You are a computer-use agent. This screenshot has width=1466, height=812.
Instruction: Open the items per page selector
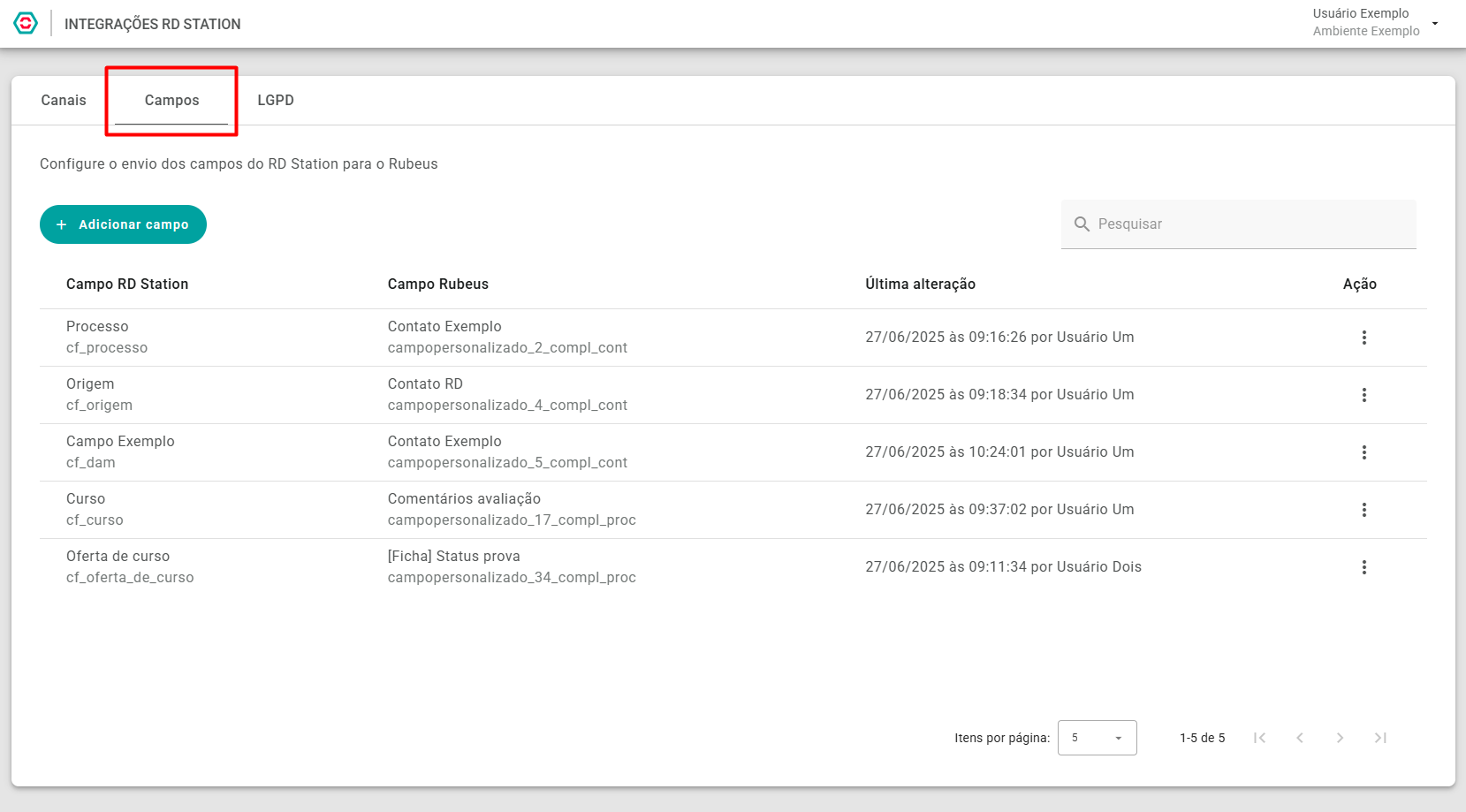[x=1097, y=738]
